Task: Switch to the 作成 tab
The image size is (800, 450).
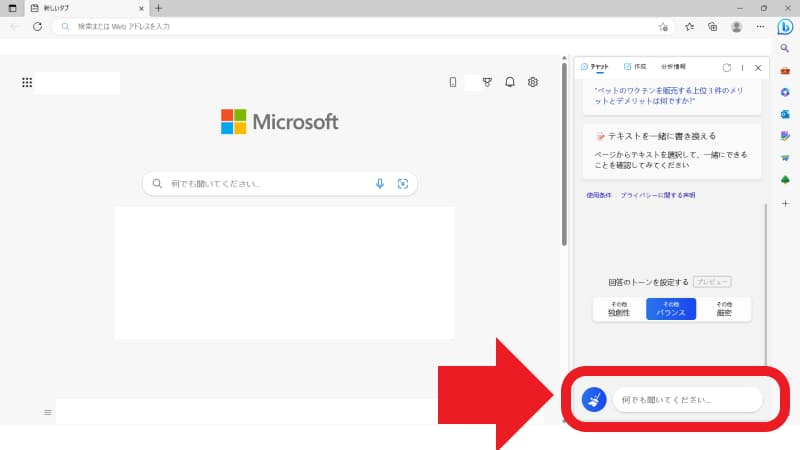Action: click(x=635, y=67)
